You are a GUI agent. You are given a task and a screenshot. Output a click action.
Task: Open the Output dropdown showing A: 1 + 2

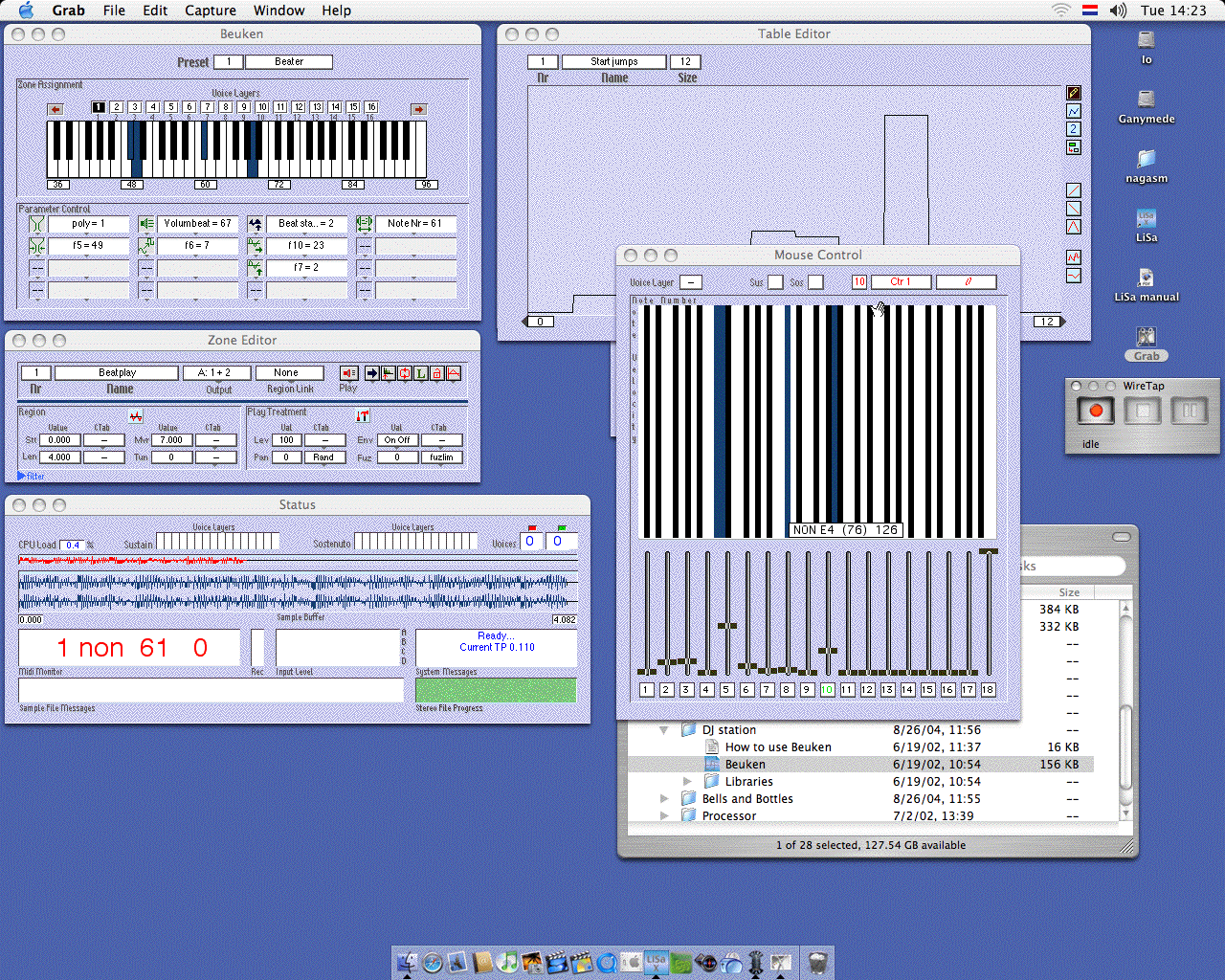click(216, 373)
